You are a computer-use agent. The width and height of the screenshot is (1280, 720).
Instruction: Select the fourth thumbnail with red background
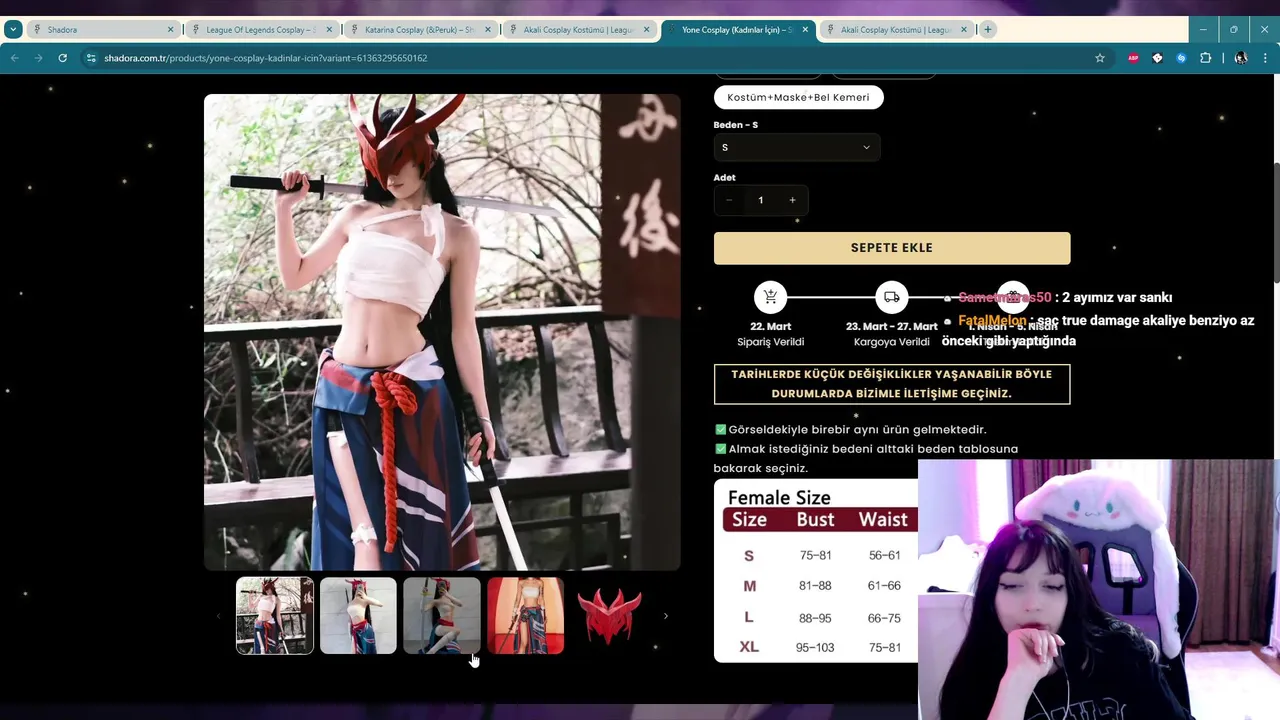click(x=526, y=616)
